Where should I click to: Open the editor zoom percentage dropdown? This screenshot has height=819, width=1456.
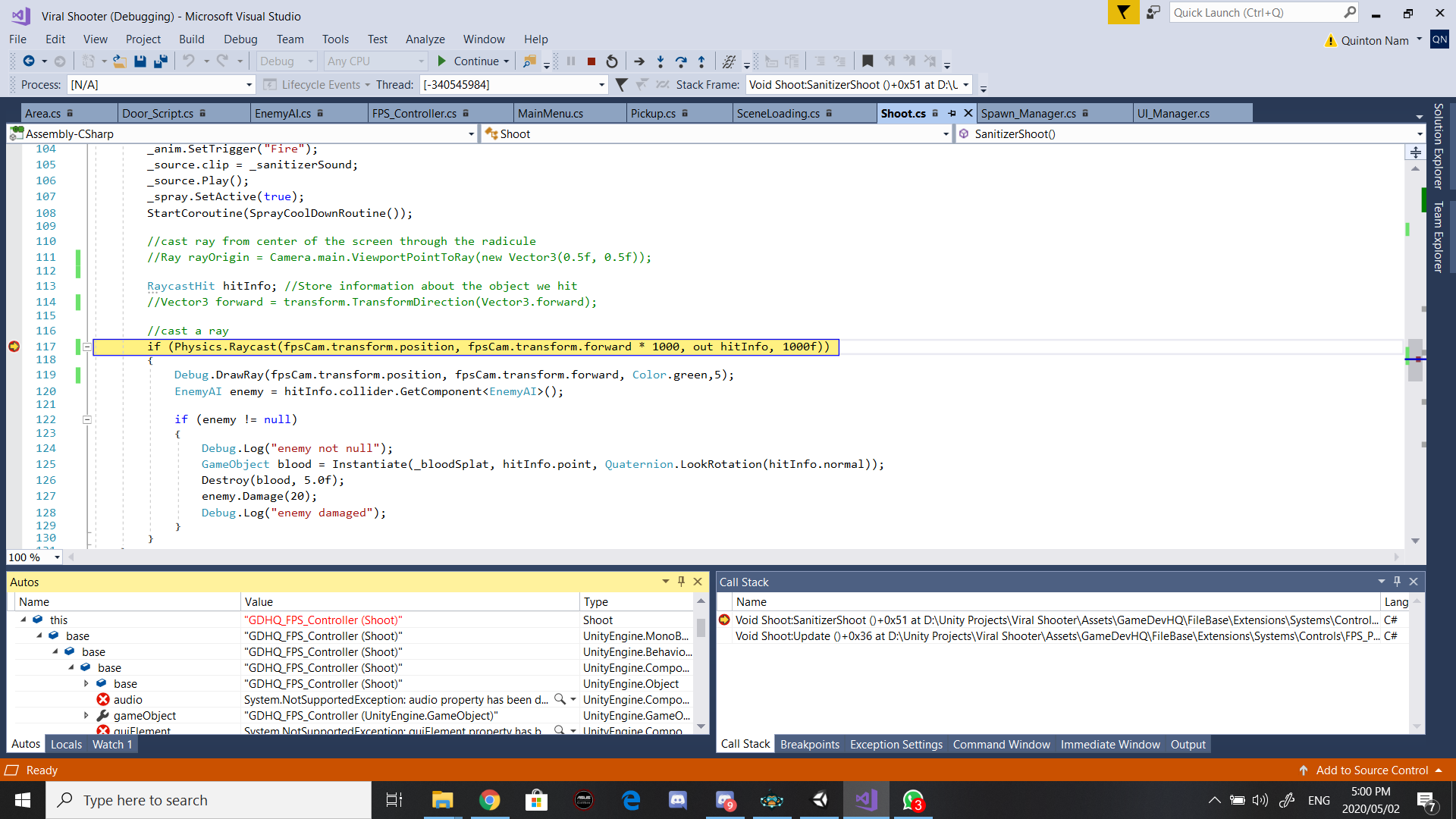pyautogui.click(x=57, y=557)
